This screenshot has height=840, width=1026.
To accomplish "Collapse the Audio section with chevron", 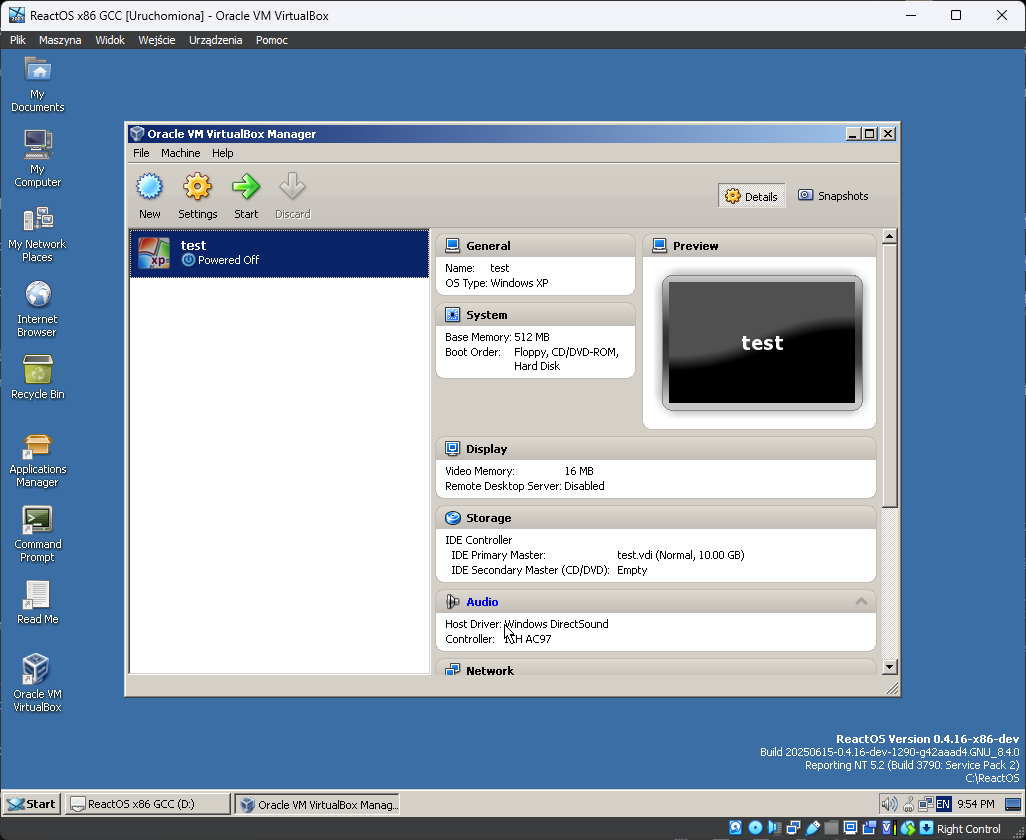I will 861,601.
